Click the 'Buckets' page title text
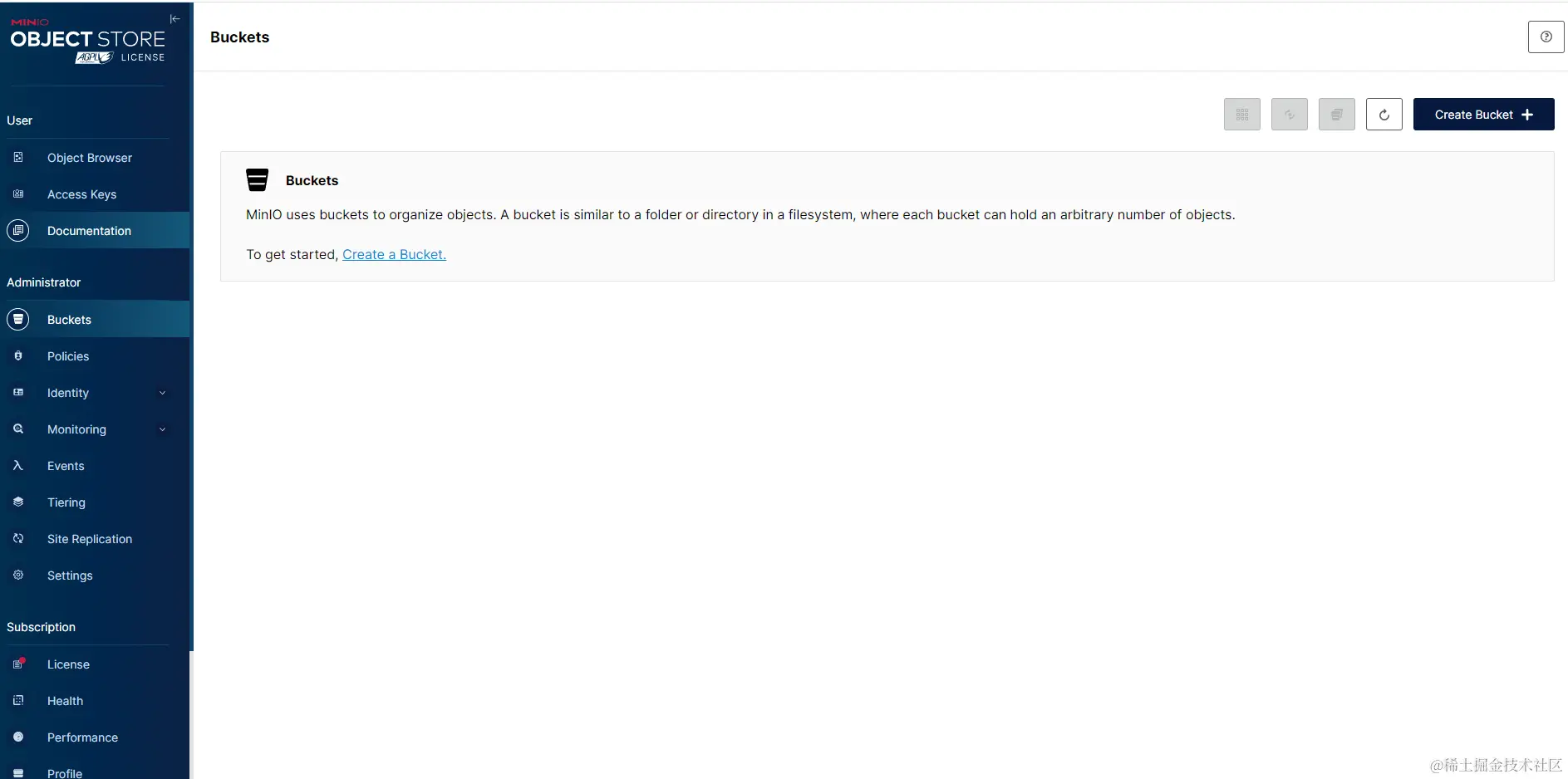Screen dimensions: 1568x779 click(239, 37)
